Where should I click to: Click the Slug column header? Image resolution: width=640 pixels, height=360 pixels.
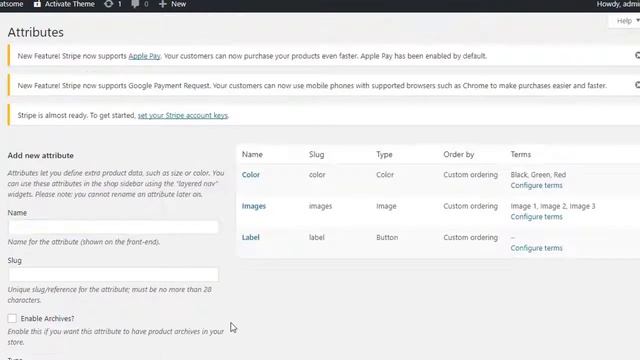316,155
